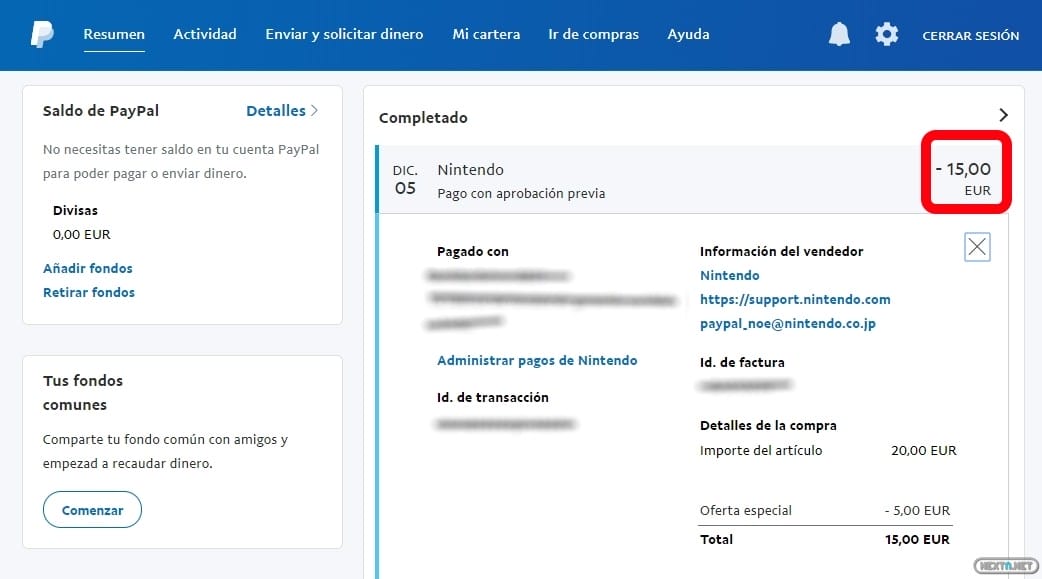Select the 0,00 EUR balance value
Image resolution: width=1042 pixels, height=579 pixels.
(82, 235)
